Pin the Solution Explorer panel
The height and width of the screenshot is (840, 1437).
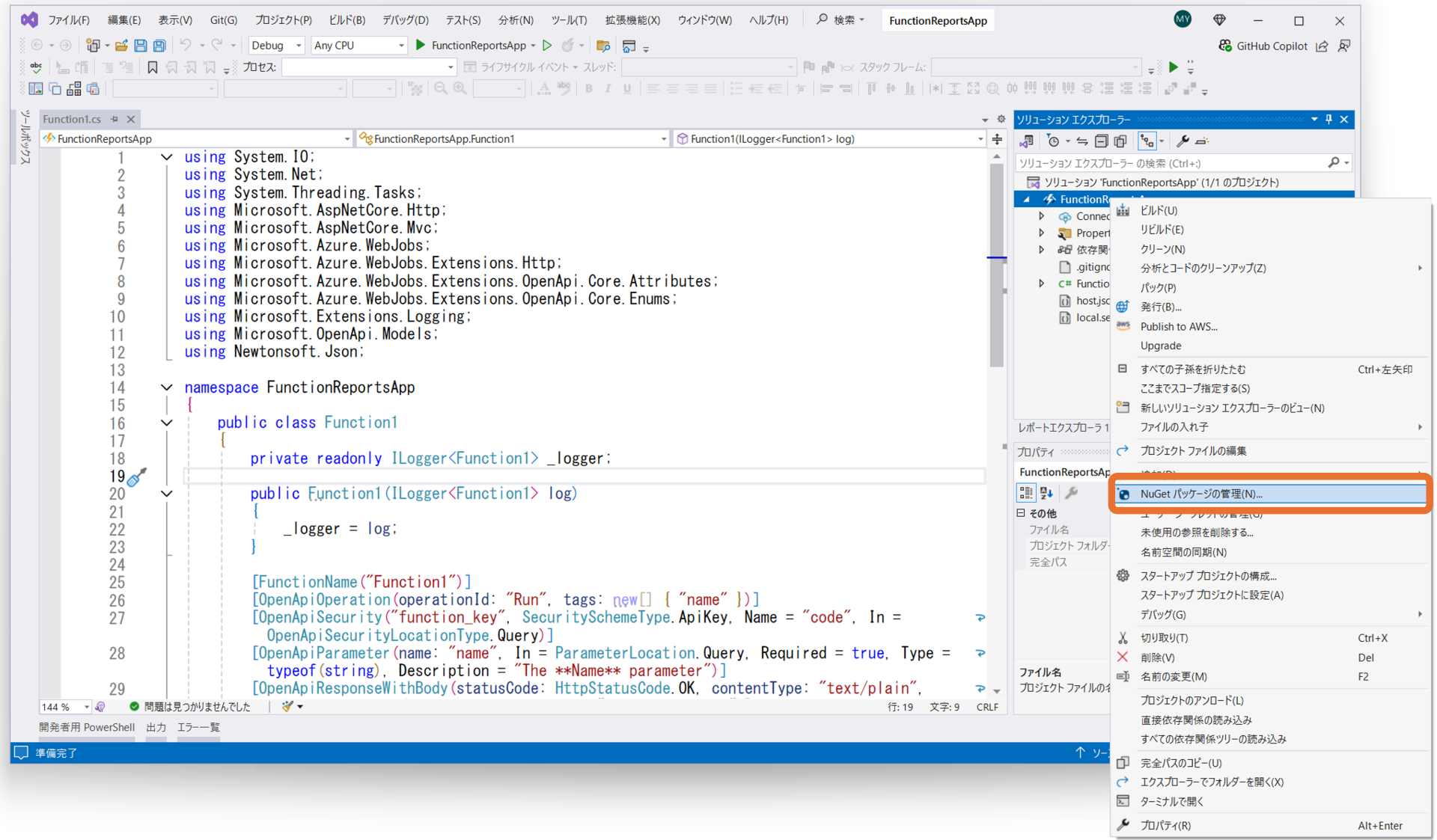click(x=1329, y=119)
